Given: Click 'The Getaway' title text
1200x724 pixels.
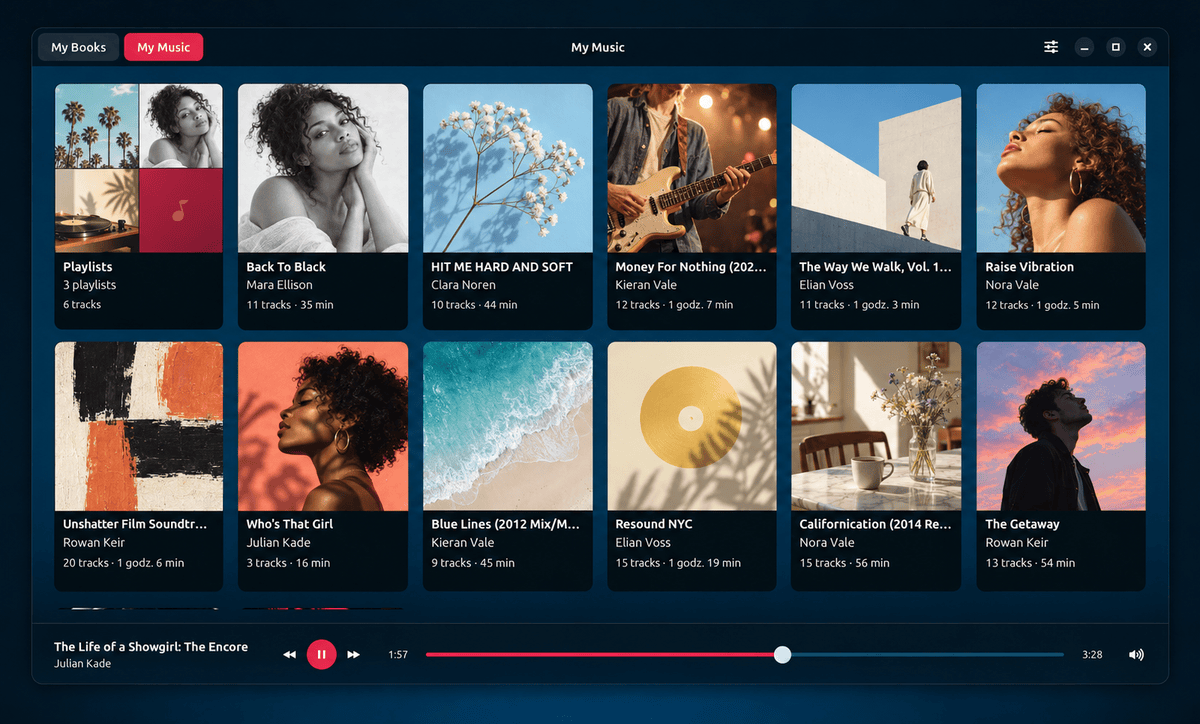Looking at the screenshot, I should [x=1022, y=524].
